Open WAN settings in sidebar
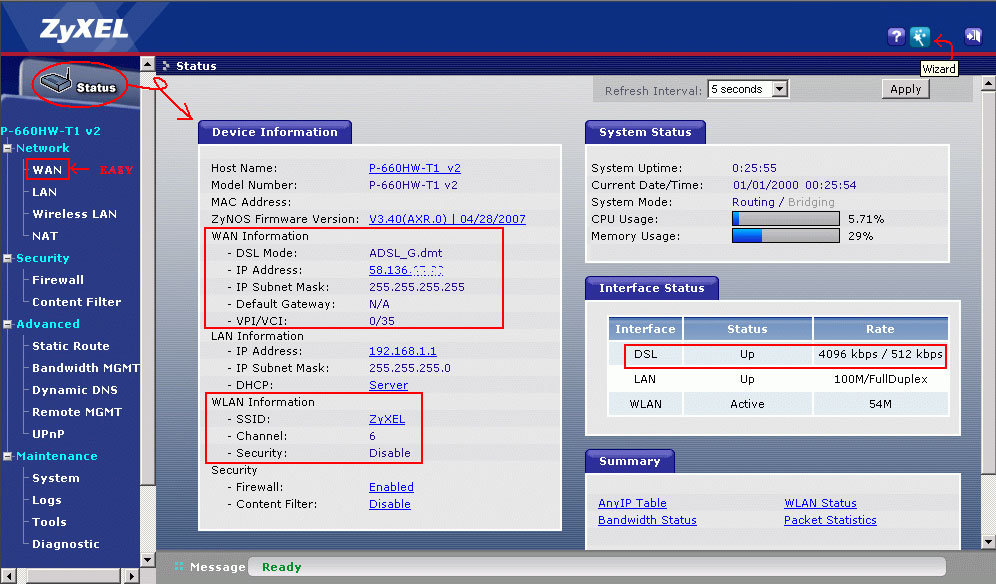Viewport: 996px width, 584px height. [x=47, y=170]
